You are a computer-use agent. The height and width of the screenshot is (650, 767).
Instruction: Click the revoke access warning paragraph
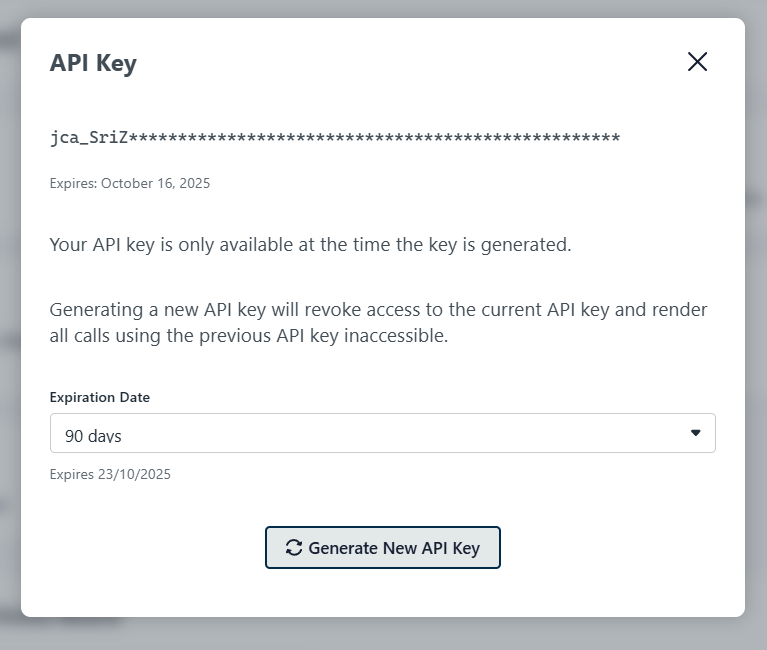coord(378,310)
